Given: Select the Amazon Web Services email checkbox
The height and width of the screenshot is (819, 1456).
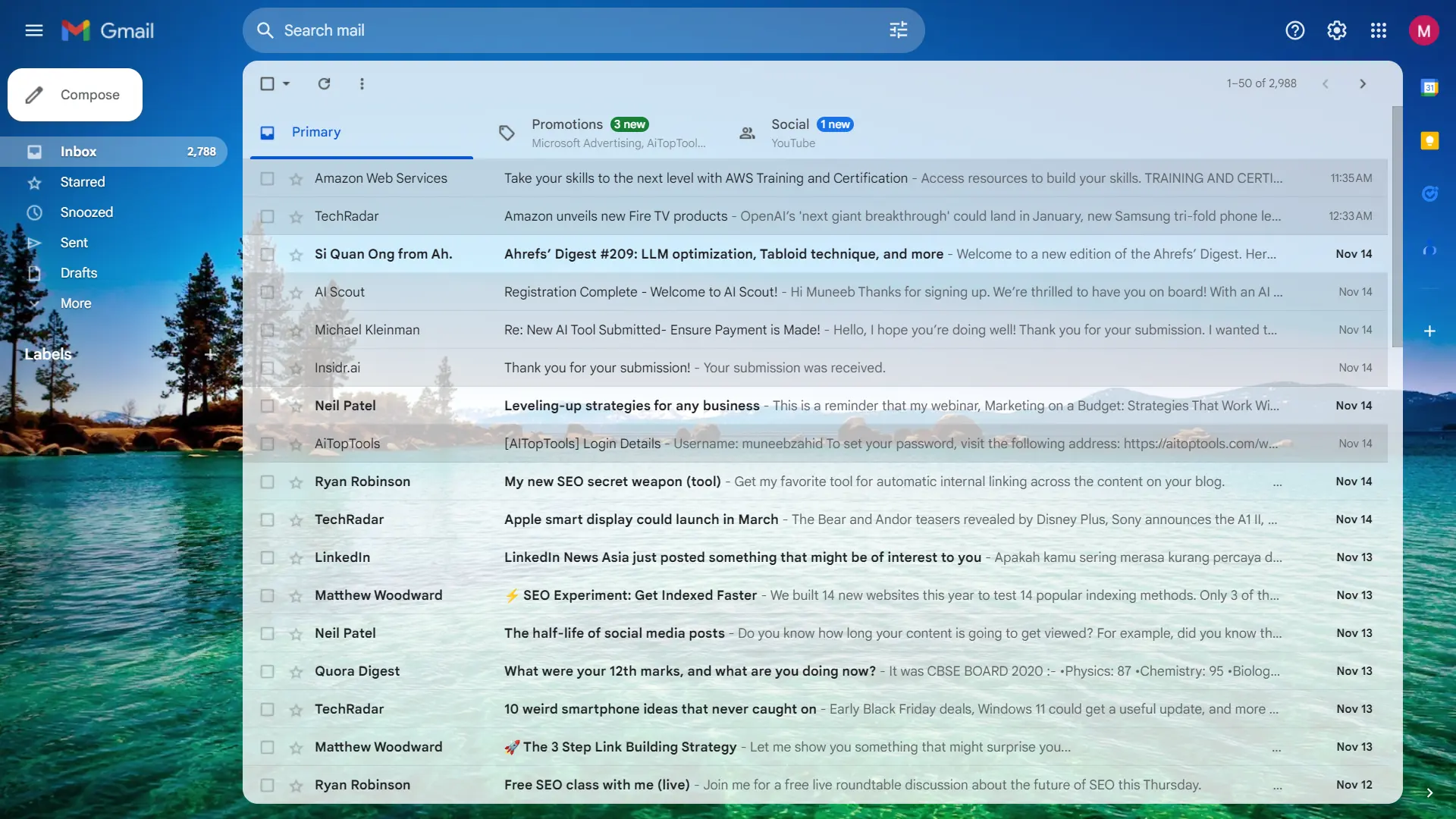Looking at the screenshot, I should (267, 178).
